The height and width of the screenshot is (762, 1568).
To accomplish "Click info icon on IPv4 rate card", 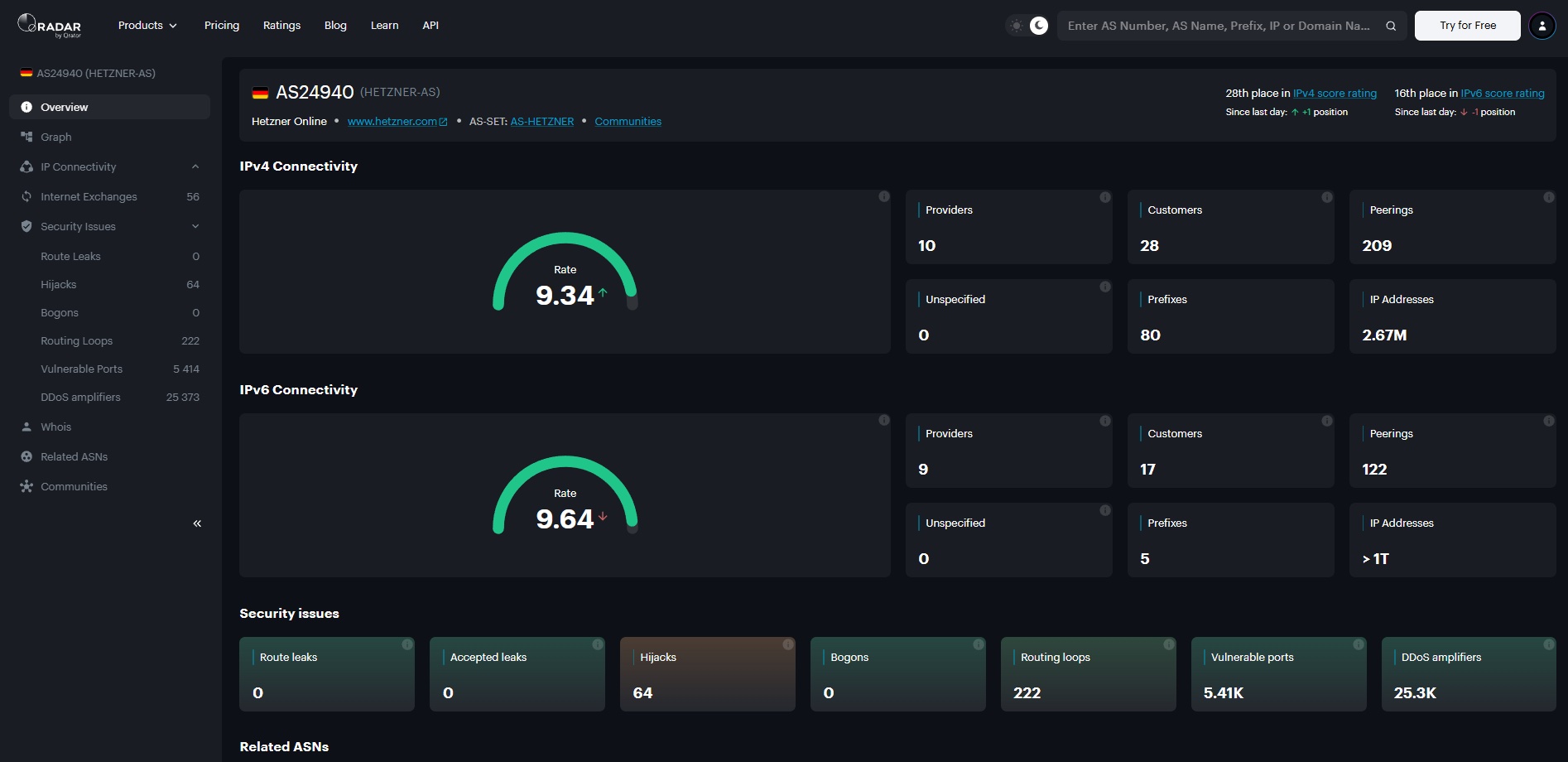I will (884, 196).
